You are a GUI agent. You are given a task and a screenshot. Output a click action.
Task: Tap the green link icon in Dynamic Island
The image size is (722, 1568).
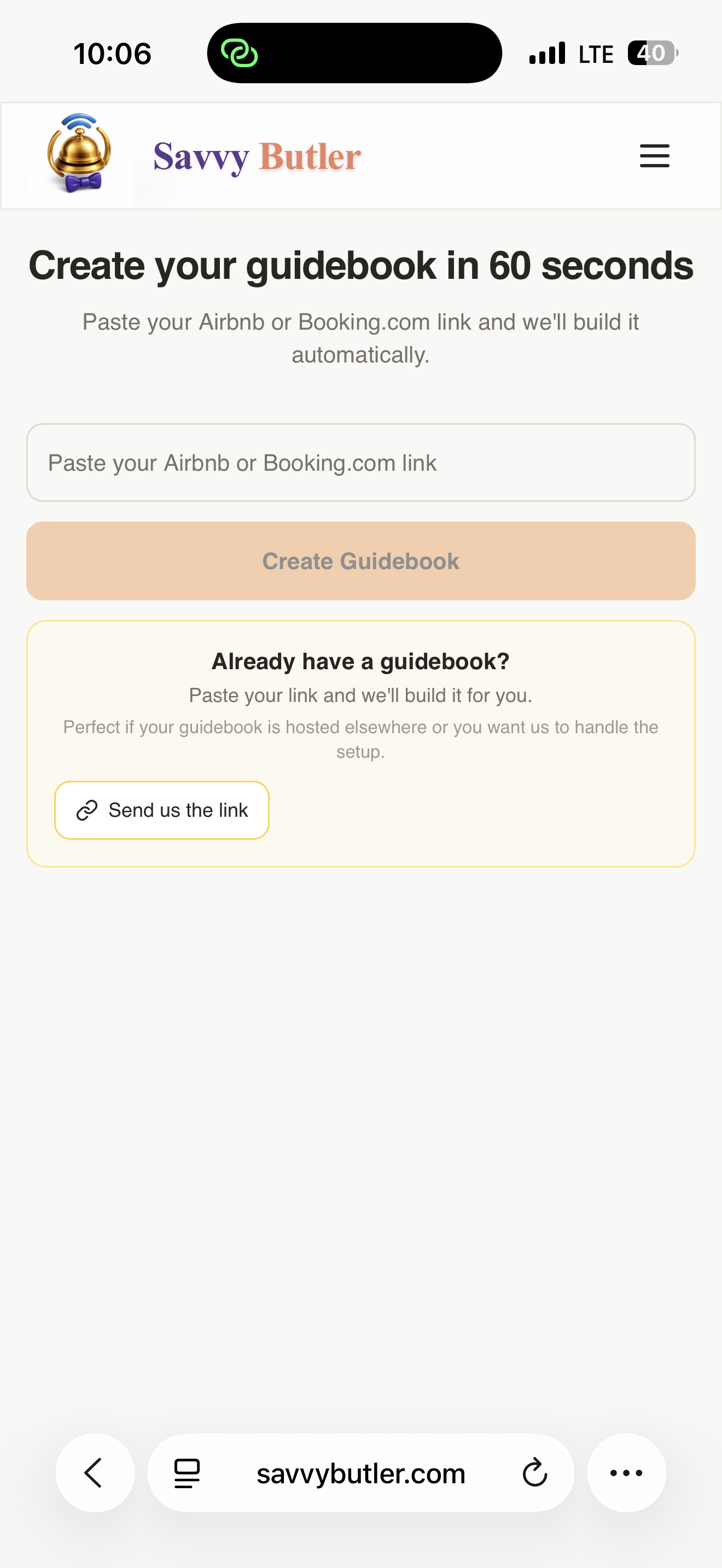[x=239, y=54]
